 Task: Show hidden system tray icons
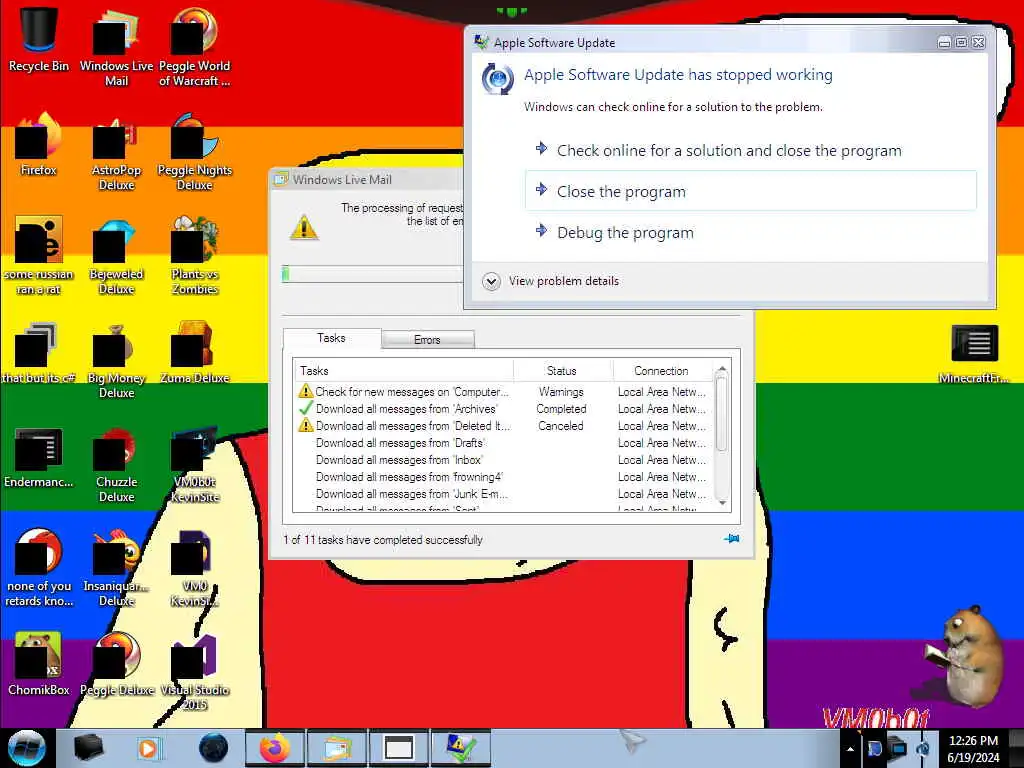[x=850, y=749]
